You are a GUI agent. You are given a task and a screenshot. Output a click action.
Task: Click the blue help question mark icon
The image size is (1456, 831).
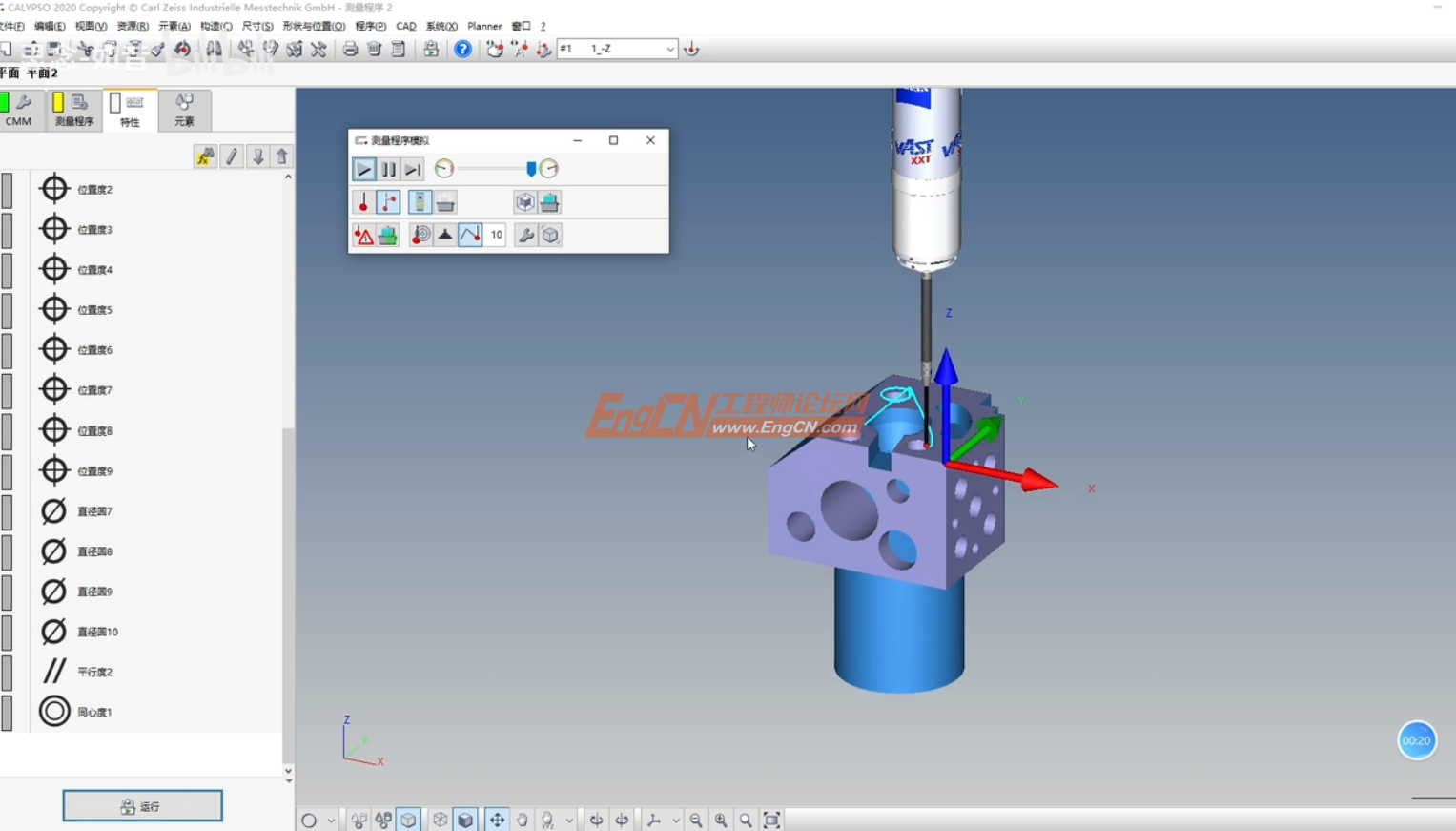(462, 49)
